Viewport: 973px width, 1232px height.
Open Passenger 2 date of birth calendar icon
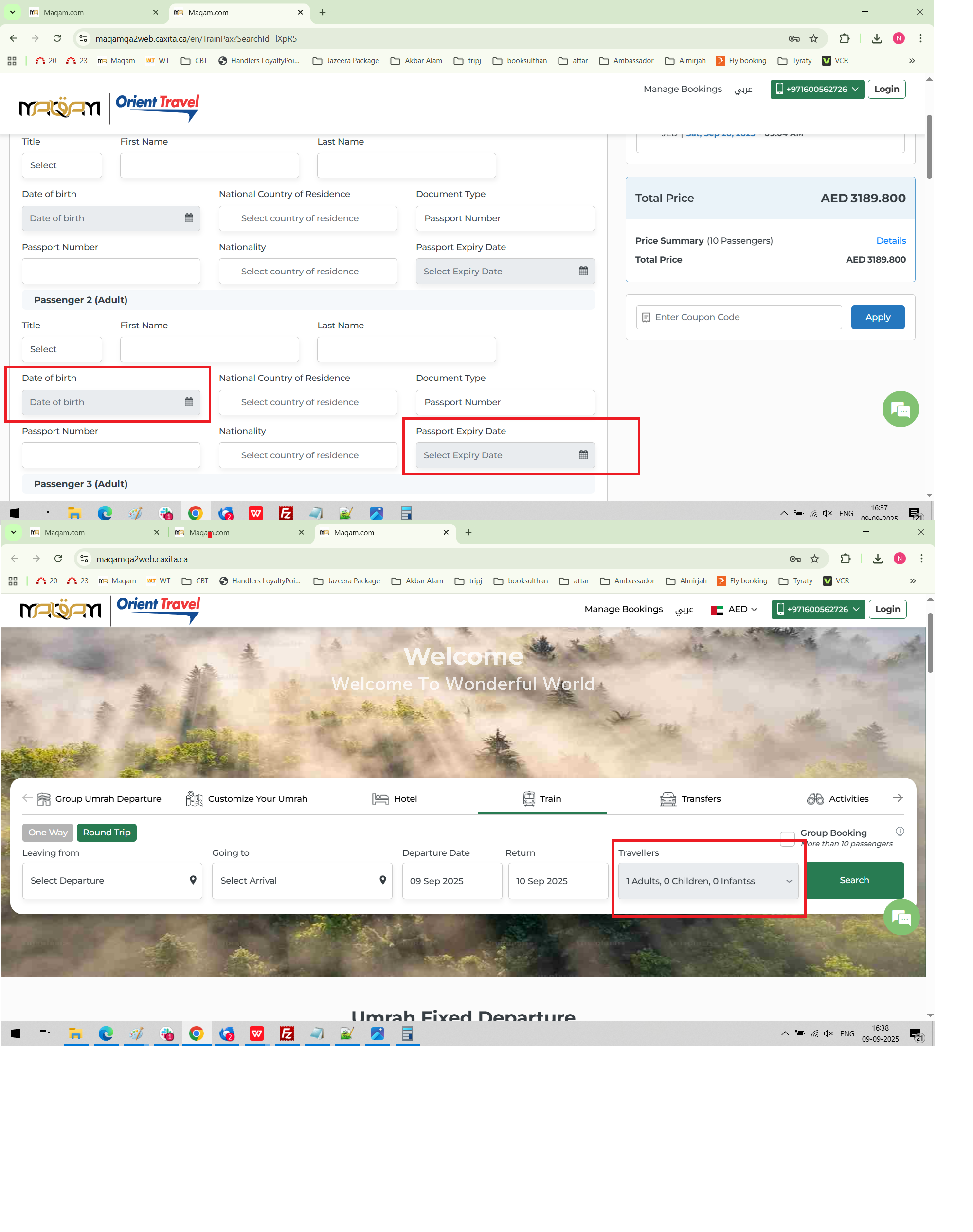pos(189,402)
